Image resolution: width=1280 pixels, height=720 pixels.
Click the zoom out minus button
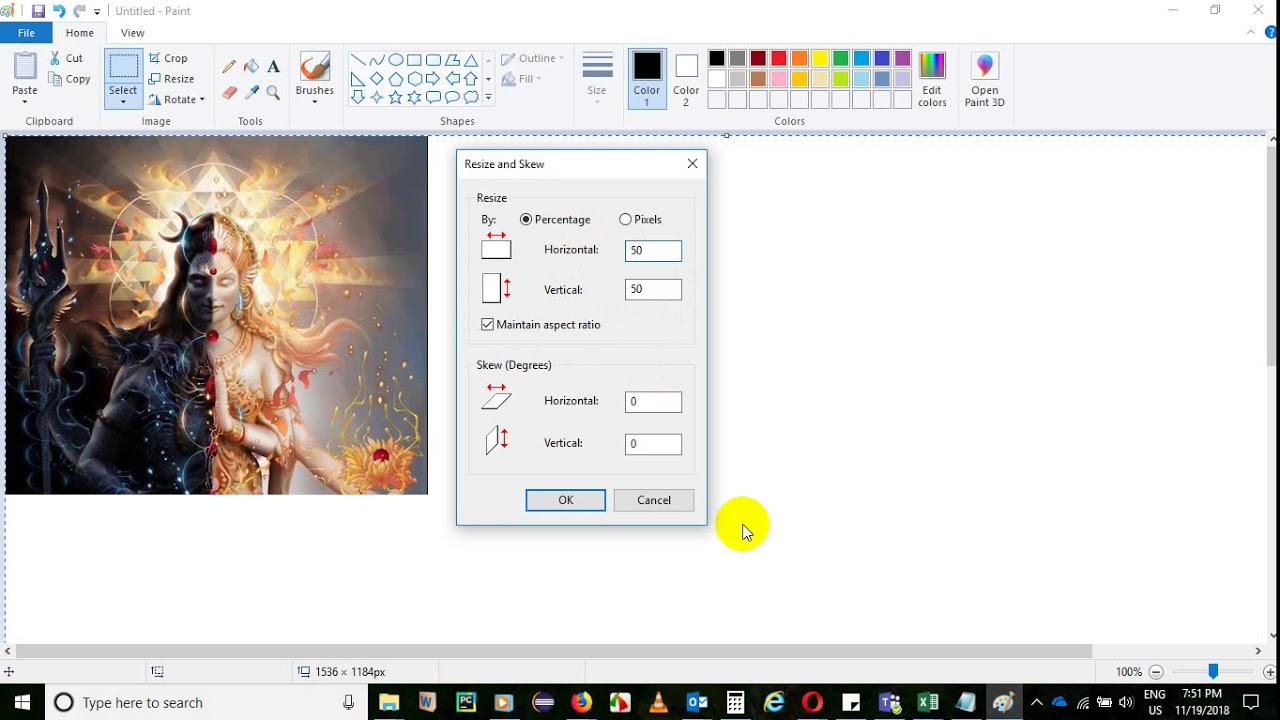coord(1156,672)
